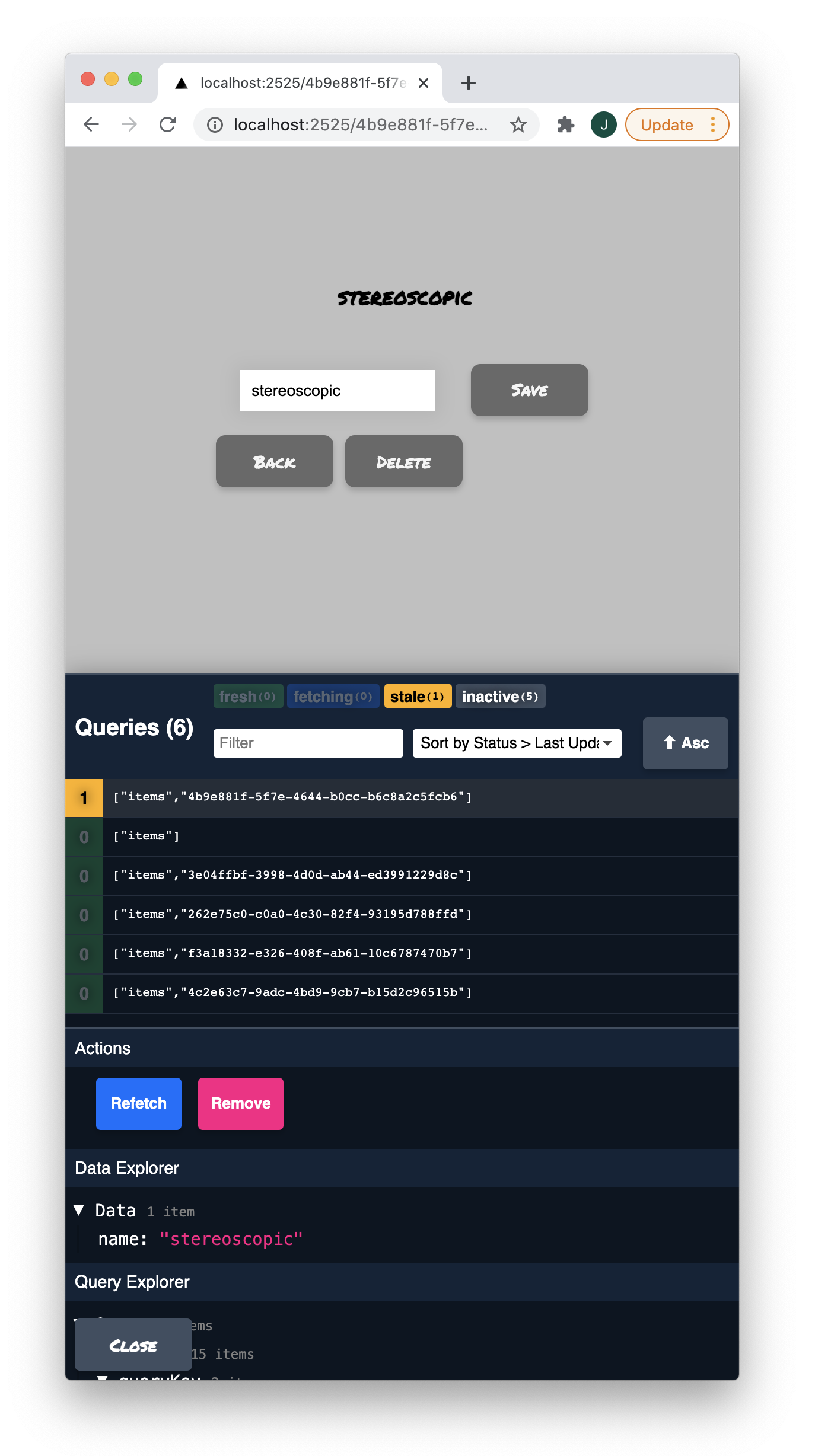Save the item name
The width and height of the screenshot is (815, 1456).
[530, 390]
